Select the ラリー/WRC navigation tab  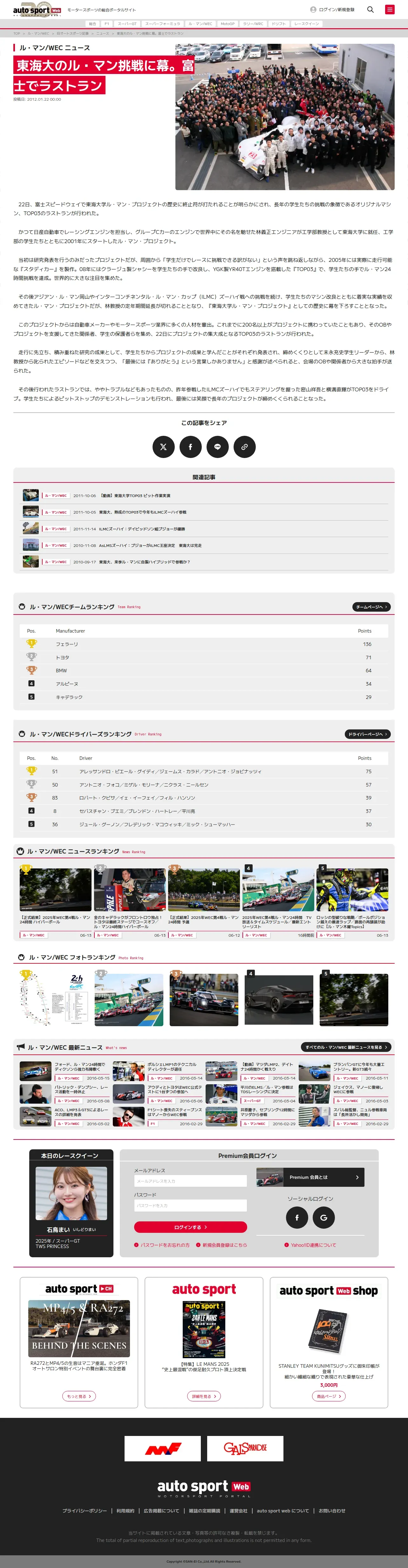click(253, 24)
